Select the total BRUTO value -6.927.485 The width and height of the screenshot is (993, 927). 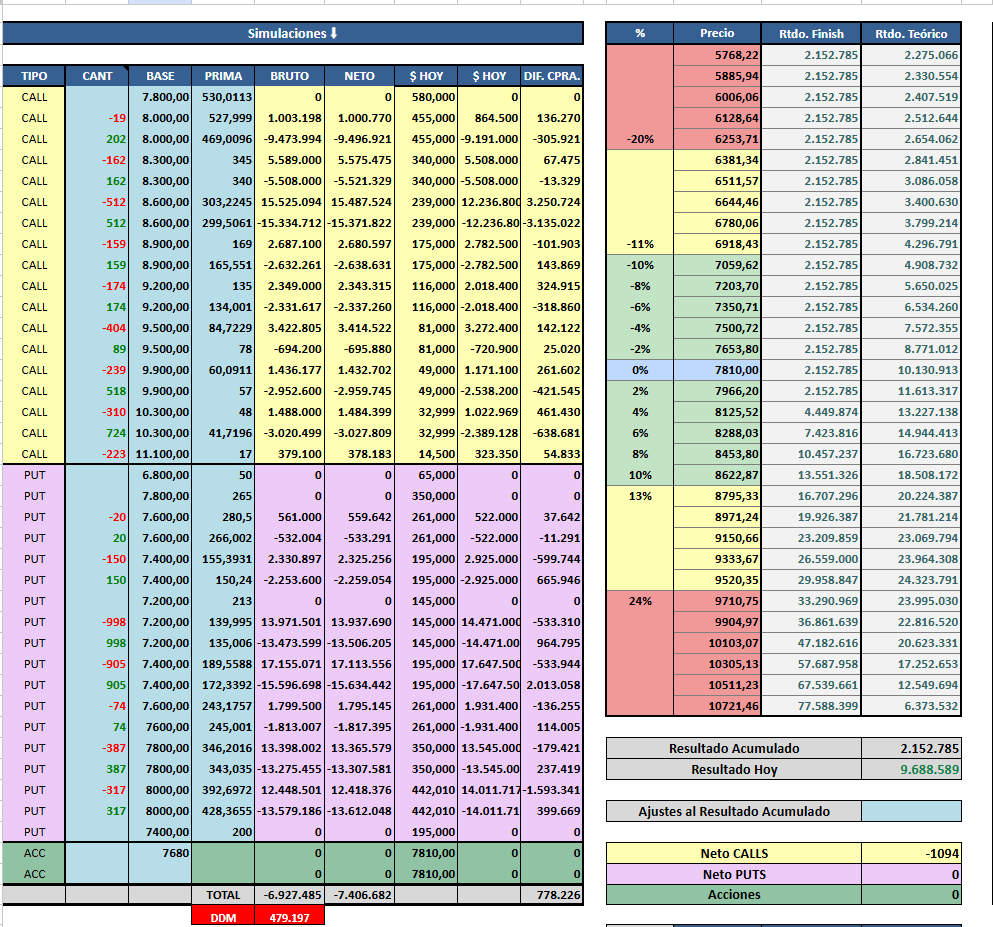(x=289, y=895)
